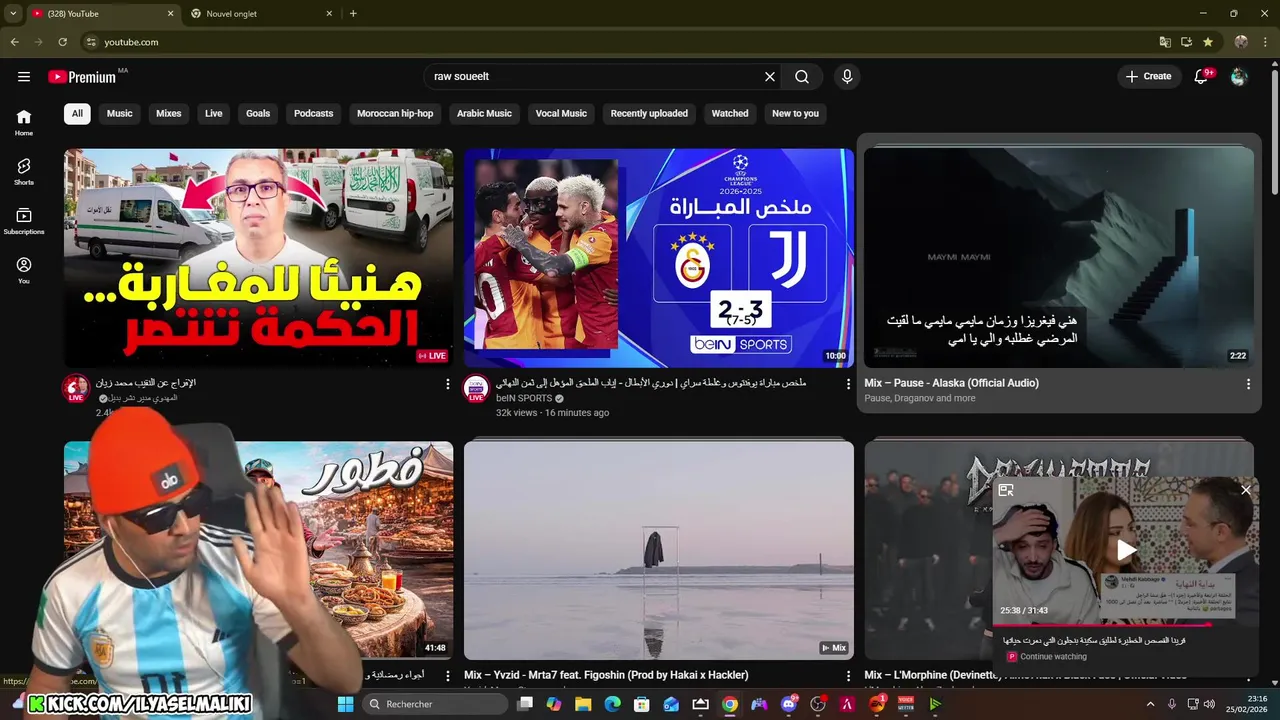Open three-dot menu for the live van video
1280x720 pixels.
point(447,384)
